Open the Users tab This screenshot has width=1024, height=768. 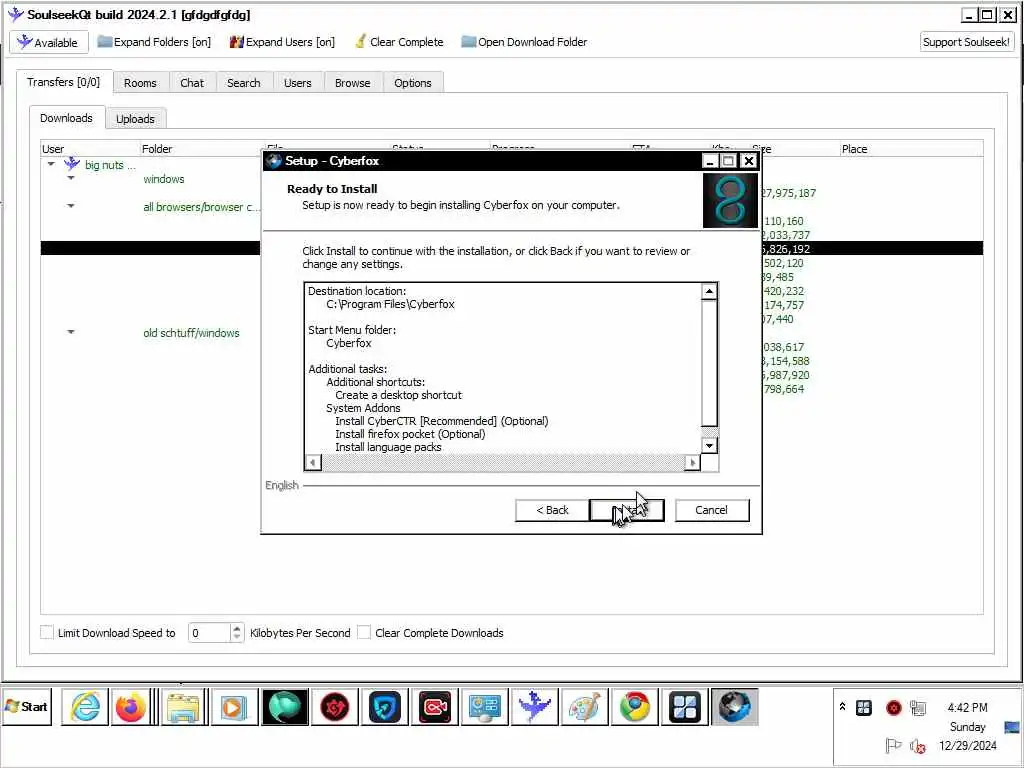298,83
